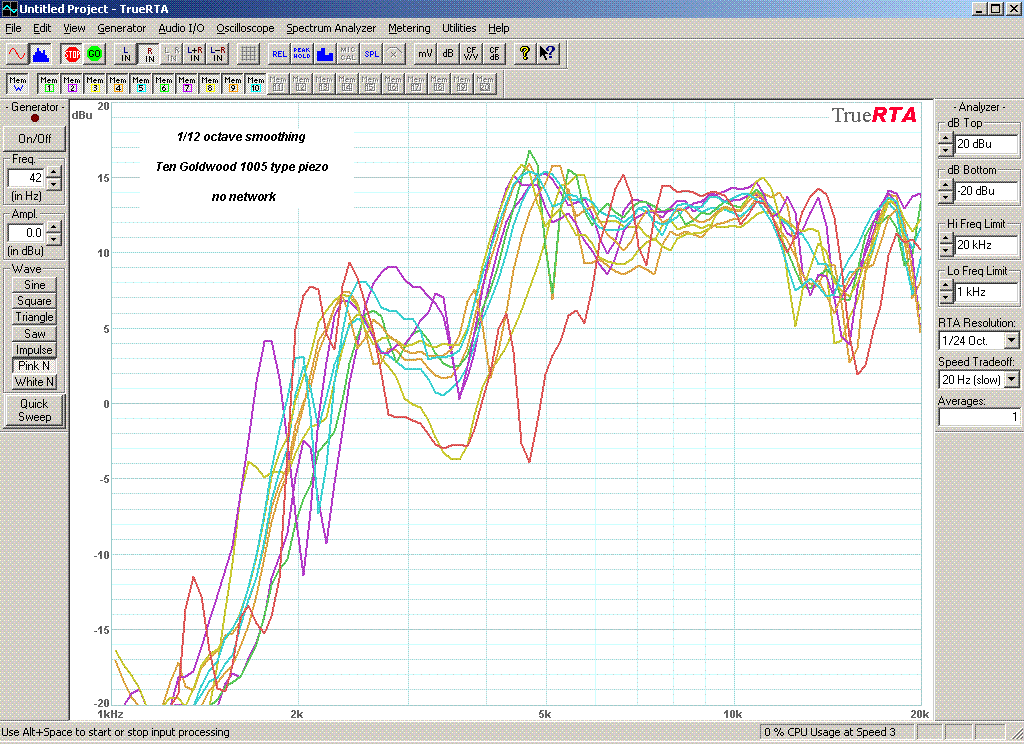Screen dimensions: 1024x744
Task: Open the Spectrum Analyzer menu
Action: 331,28
